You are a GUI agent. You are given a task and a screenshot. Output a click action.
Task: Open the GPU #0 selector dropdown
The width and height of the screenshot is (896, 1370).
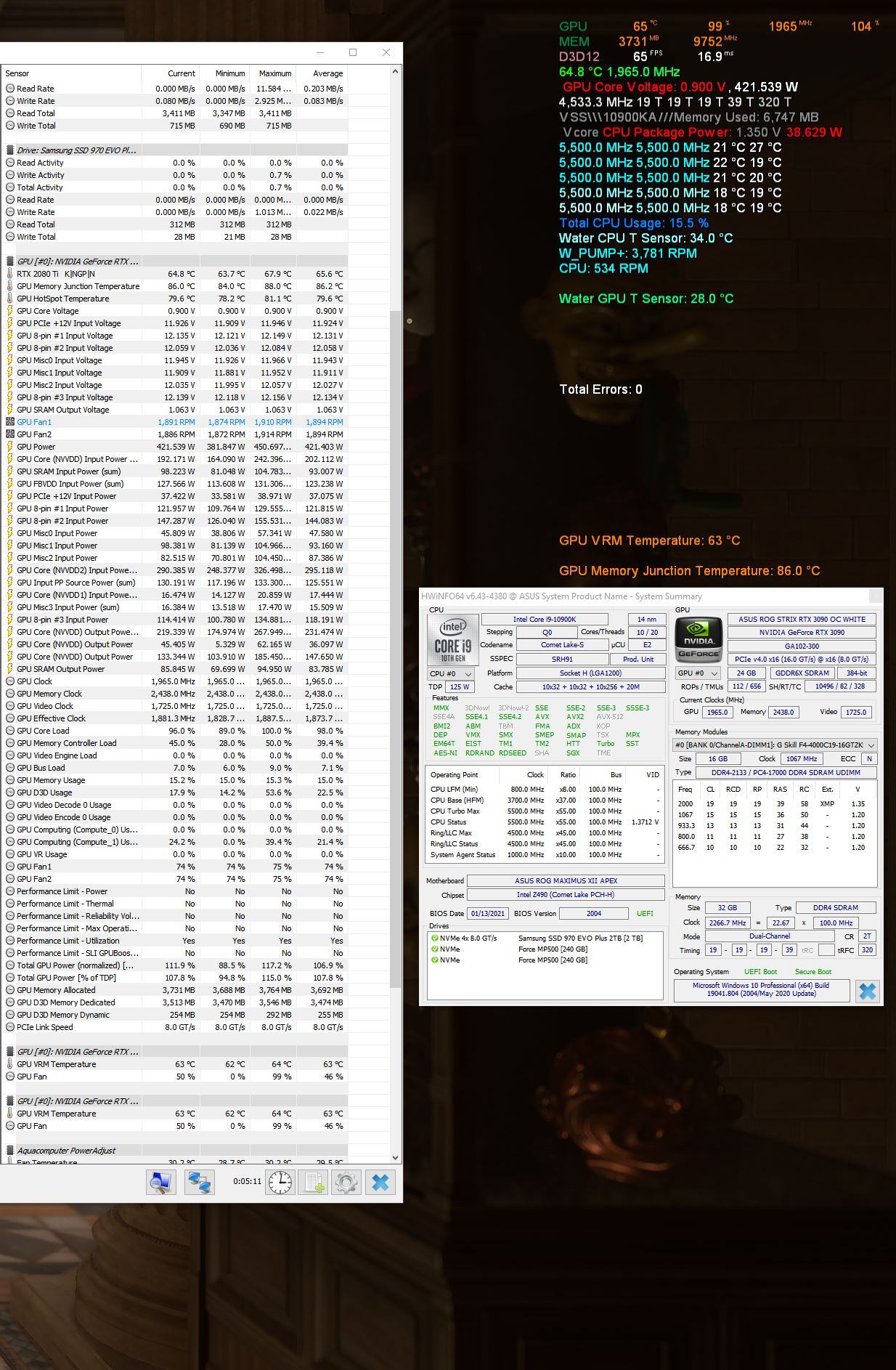coord(697,673)
